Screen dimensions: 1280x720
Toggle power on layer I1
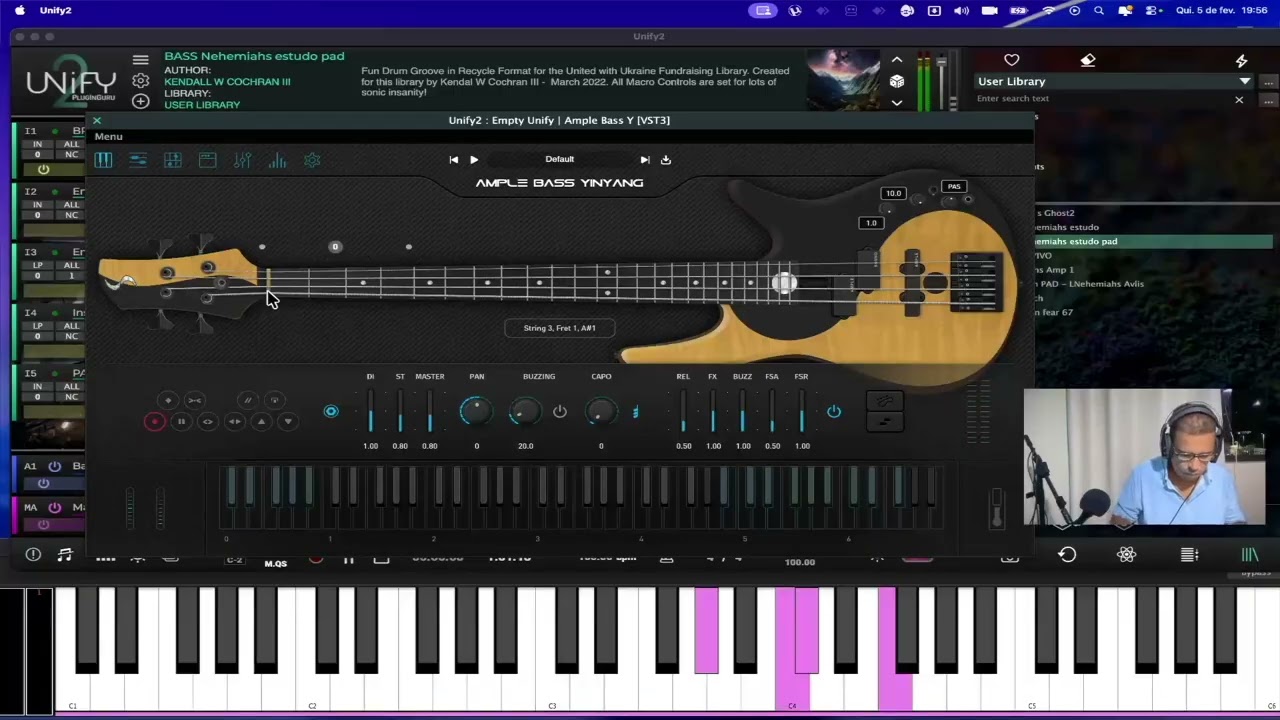point(43,169)
